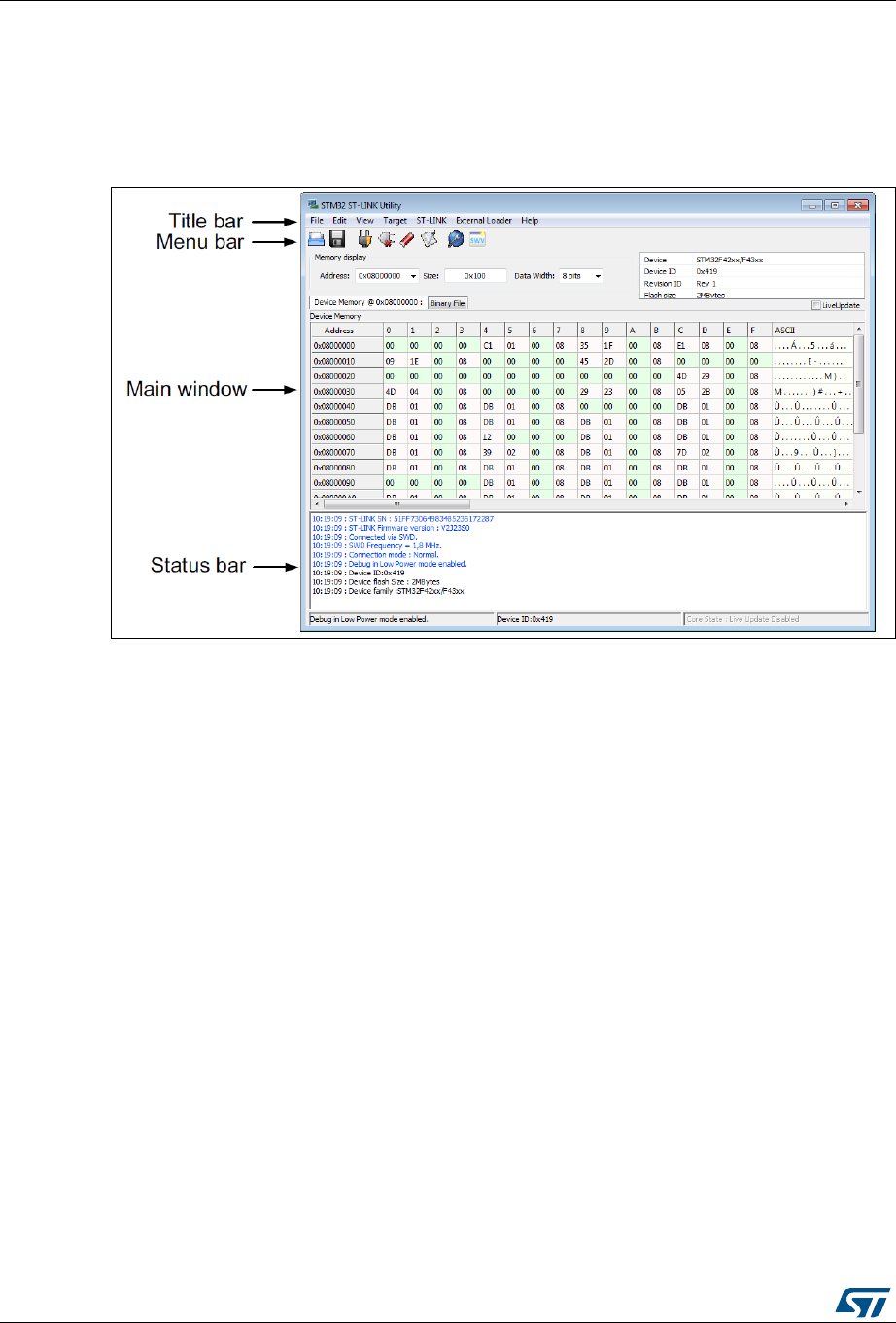Click the Connected via SWD log line
The width and height of the screenshot is (896, 1323).
click(362, 537)
